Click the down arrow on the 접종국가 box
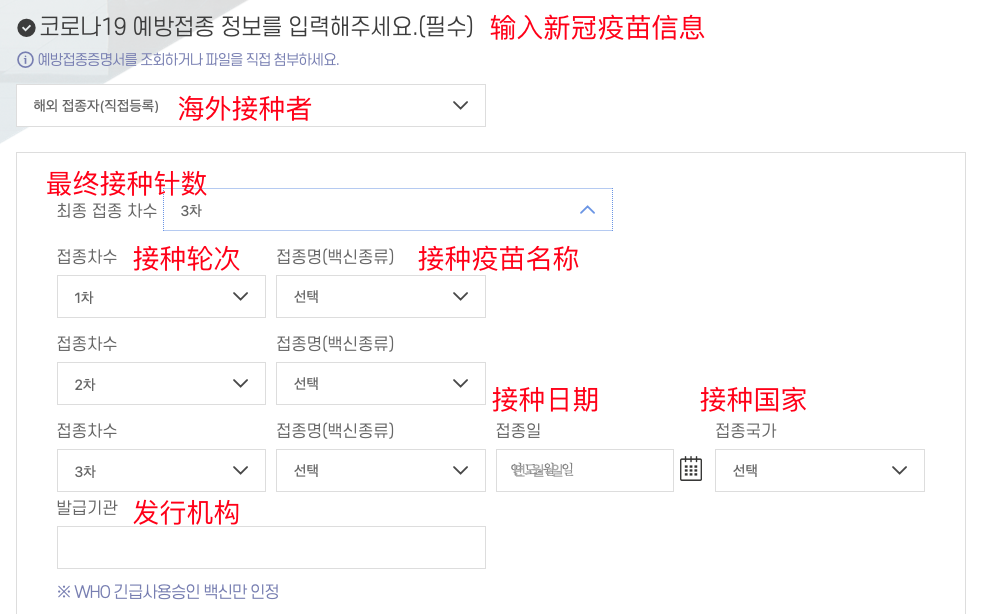Screen dimensions: 989x614 [x=899, y=470]
